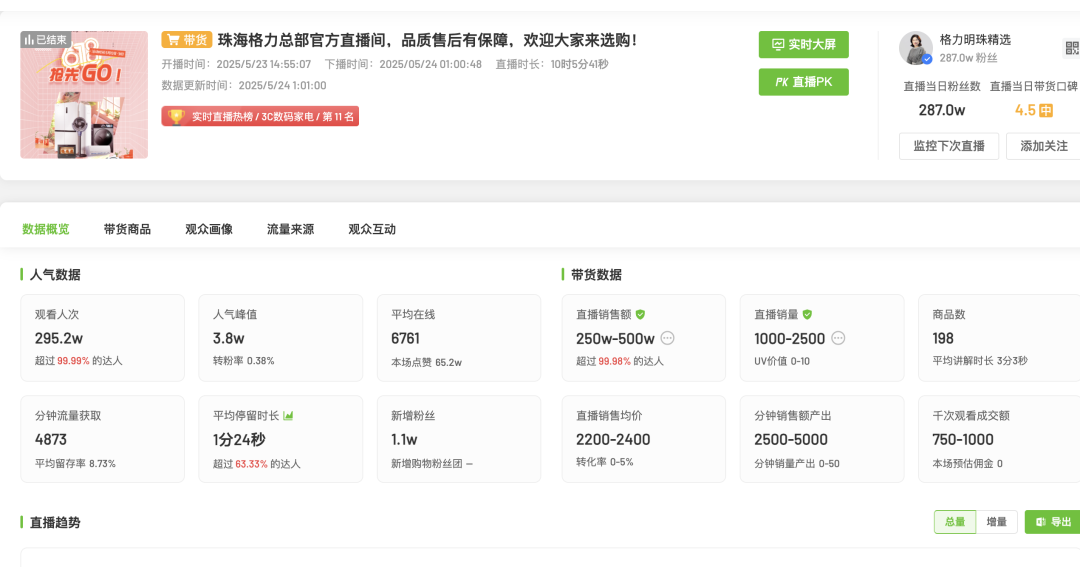The height and width of the screenshot is (567, 1080).
Task: Open the 带货商品 tab
Action: 127,229
